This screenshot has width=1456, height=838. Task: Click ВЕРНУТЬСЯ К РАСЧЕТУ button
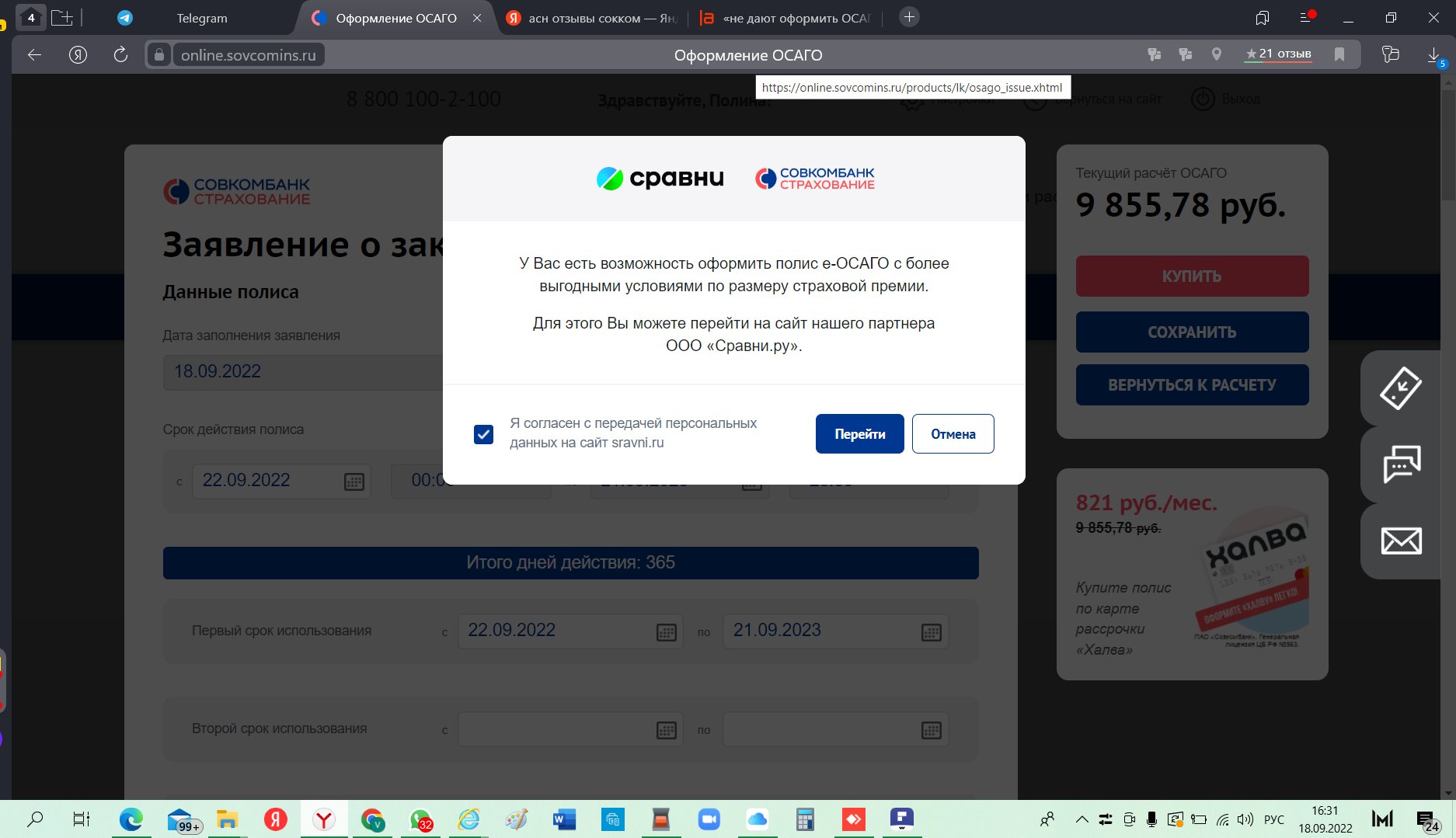1192,384
